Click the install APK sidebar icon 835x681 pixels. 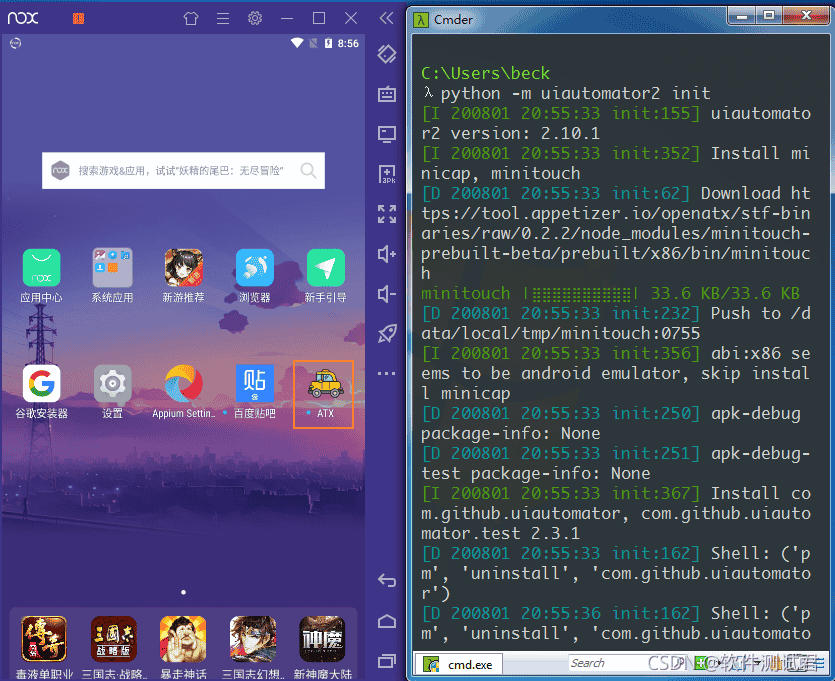387,174
